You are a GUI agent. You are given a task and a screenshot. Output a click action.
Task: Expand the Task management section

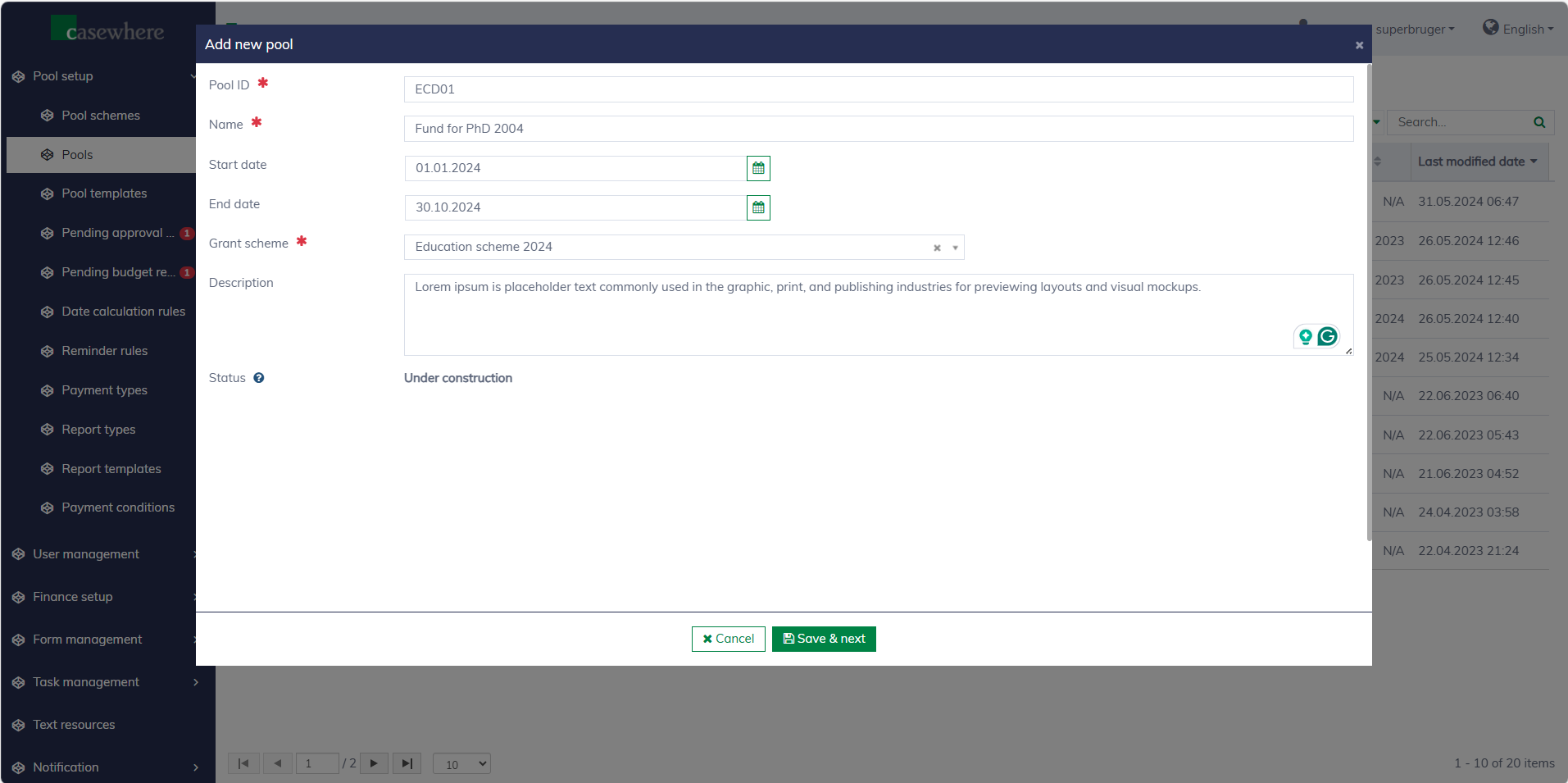(x=86, y=682)
